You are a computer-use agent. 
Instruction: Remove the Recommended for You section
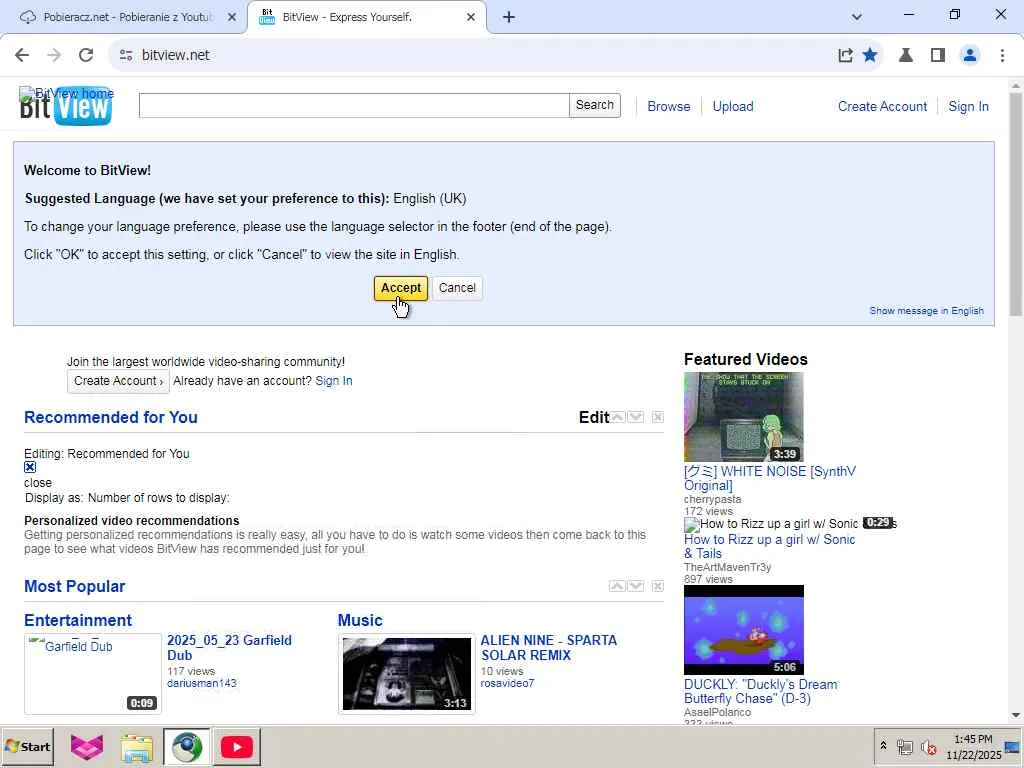pyautogui.click(x=658, y=417)
